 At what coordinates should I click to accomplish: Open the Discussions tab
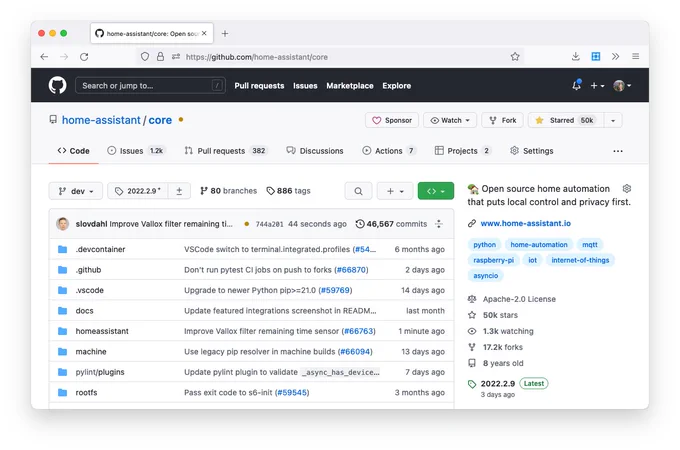(x=315, y=151)
